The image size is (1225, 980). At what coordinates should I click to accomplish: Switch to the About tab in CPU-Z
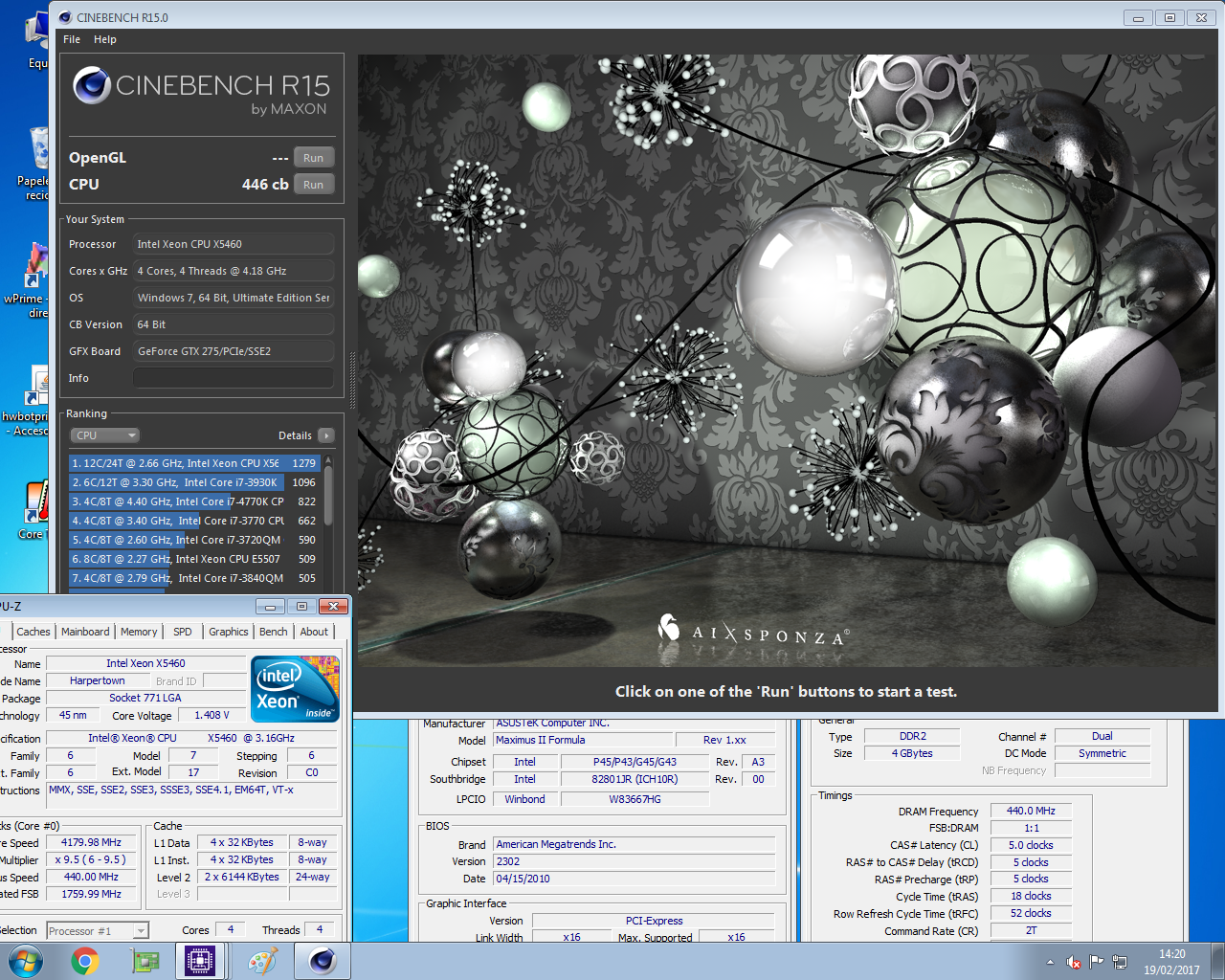314,632
